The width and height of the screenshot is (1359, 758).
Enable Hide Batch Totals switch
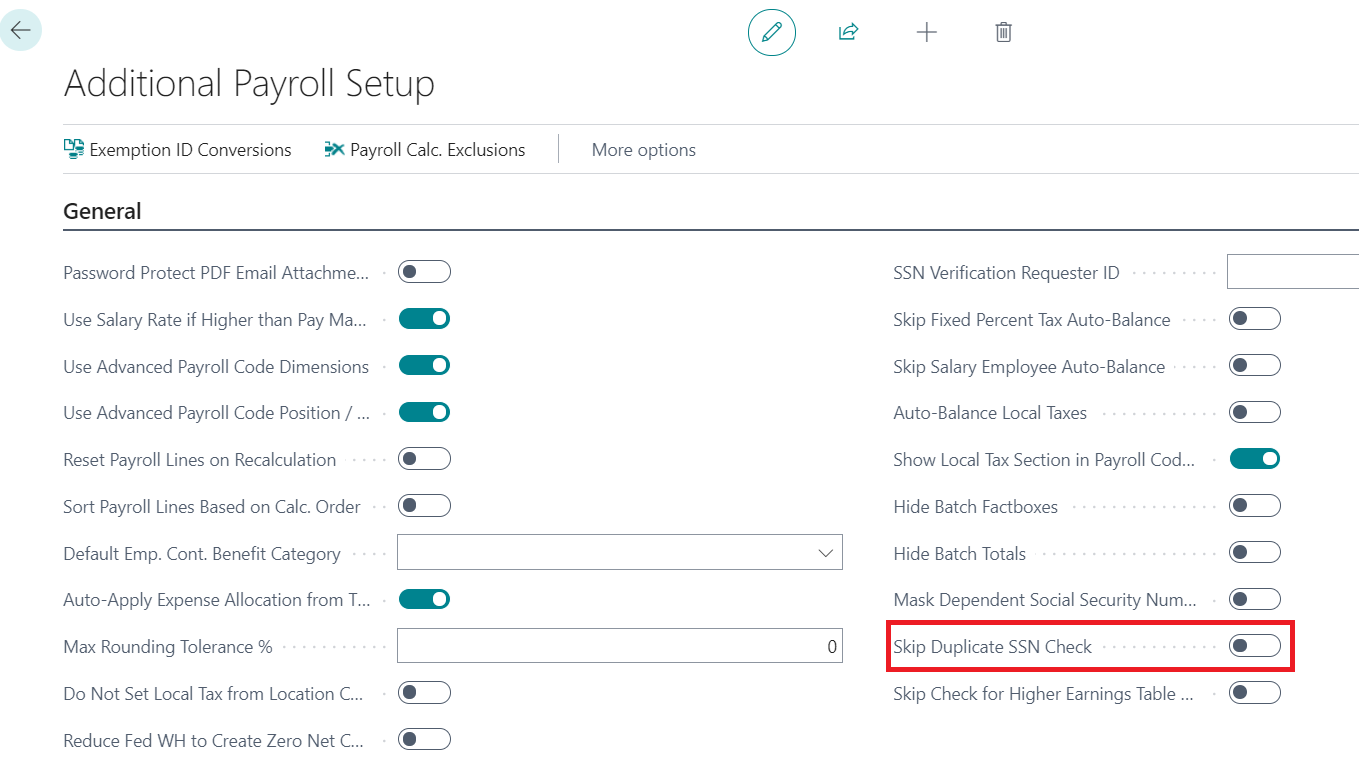(1254, 552)
